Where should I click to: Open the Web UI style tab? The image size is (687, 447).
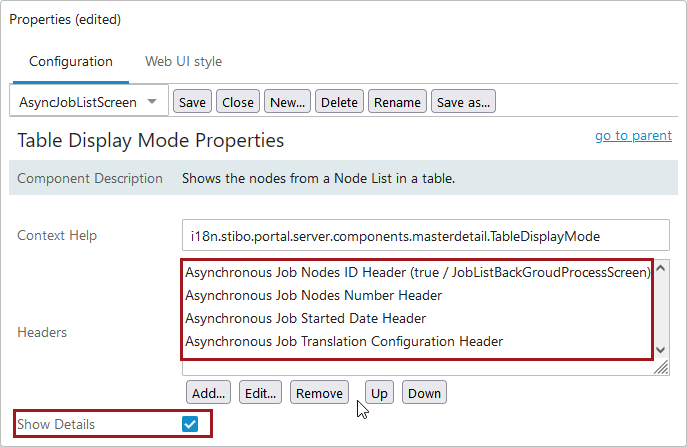pos(183,61)
